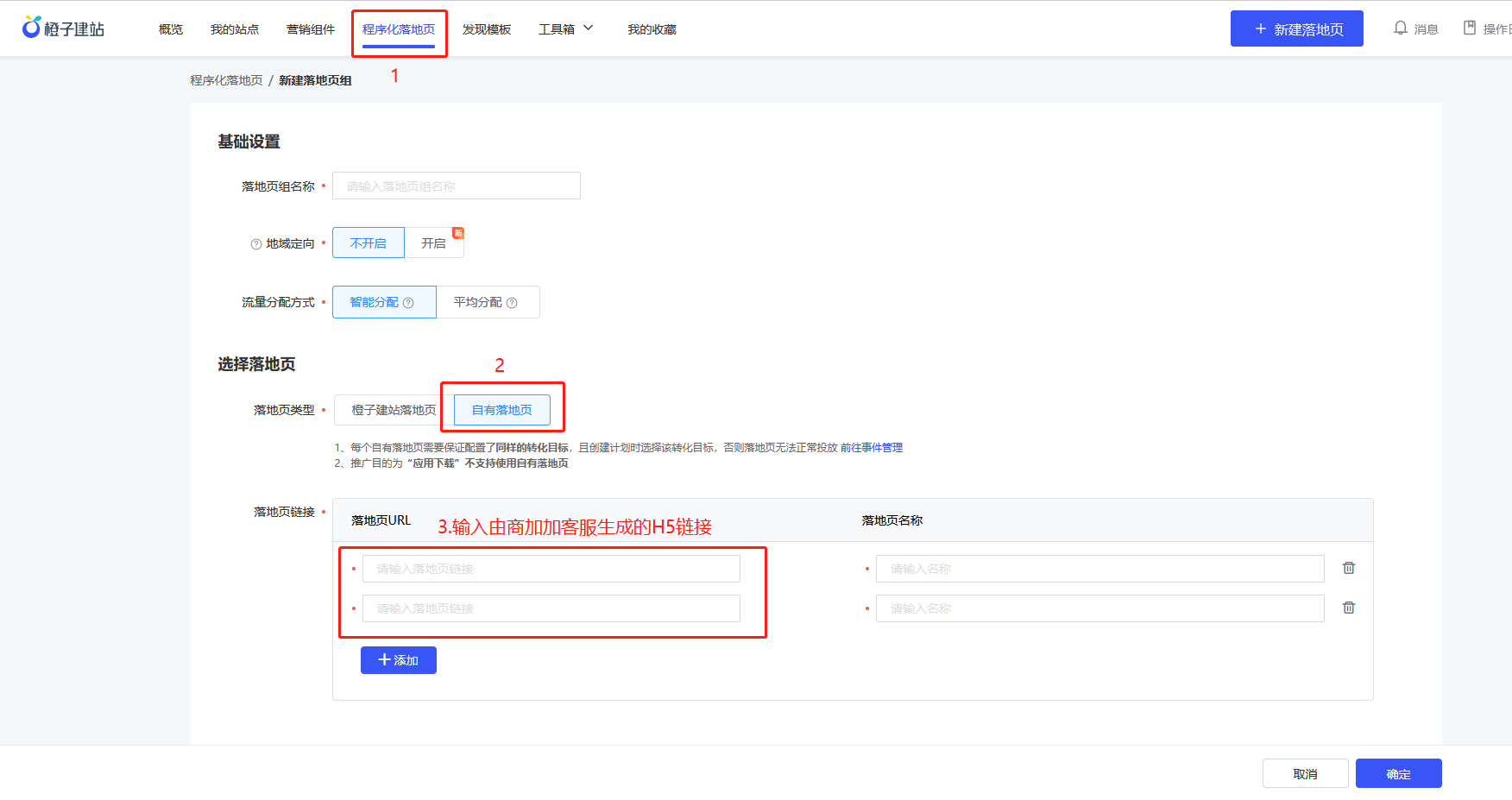Select 开启 for 地域定向
This screenshot has height=800, width=1512.
click(434, 243)
